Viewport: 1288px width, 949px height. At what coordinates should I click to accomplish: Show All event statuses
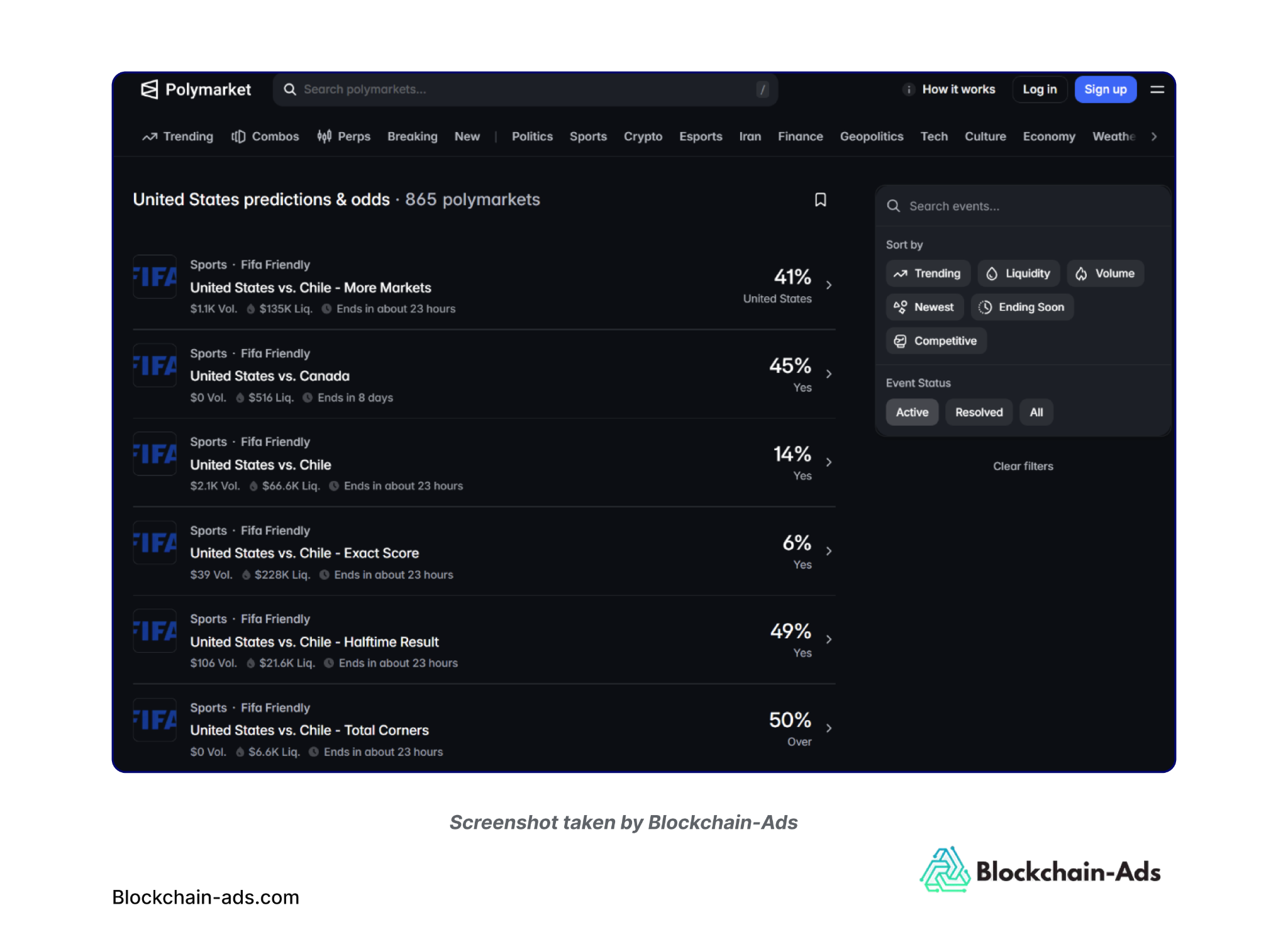pyautogui.click(x=1036, y=413)
